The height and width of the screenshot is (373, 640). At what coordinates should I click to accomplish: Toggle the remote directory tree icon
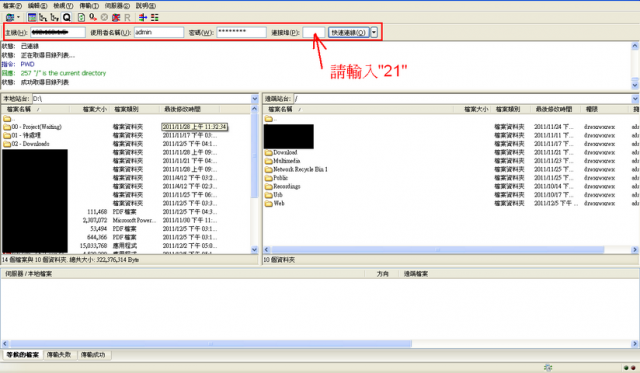click(54, 18)
